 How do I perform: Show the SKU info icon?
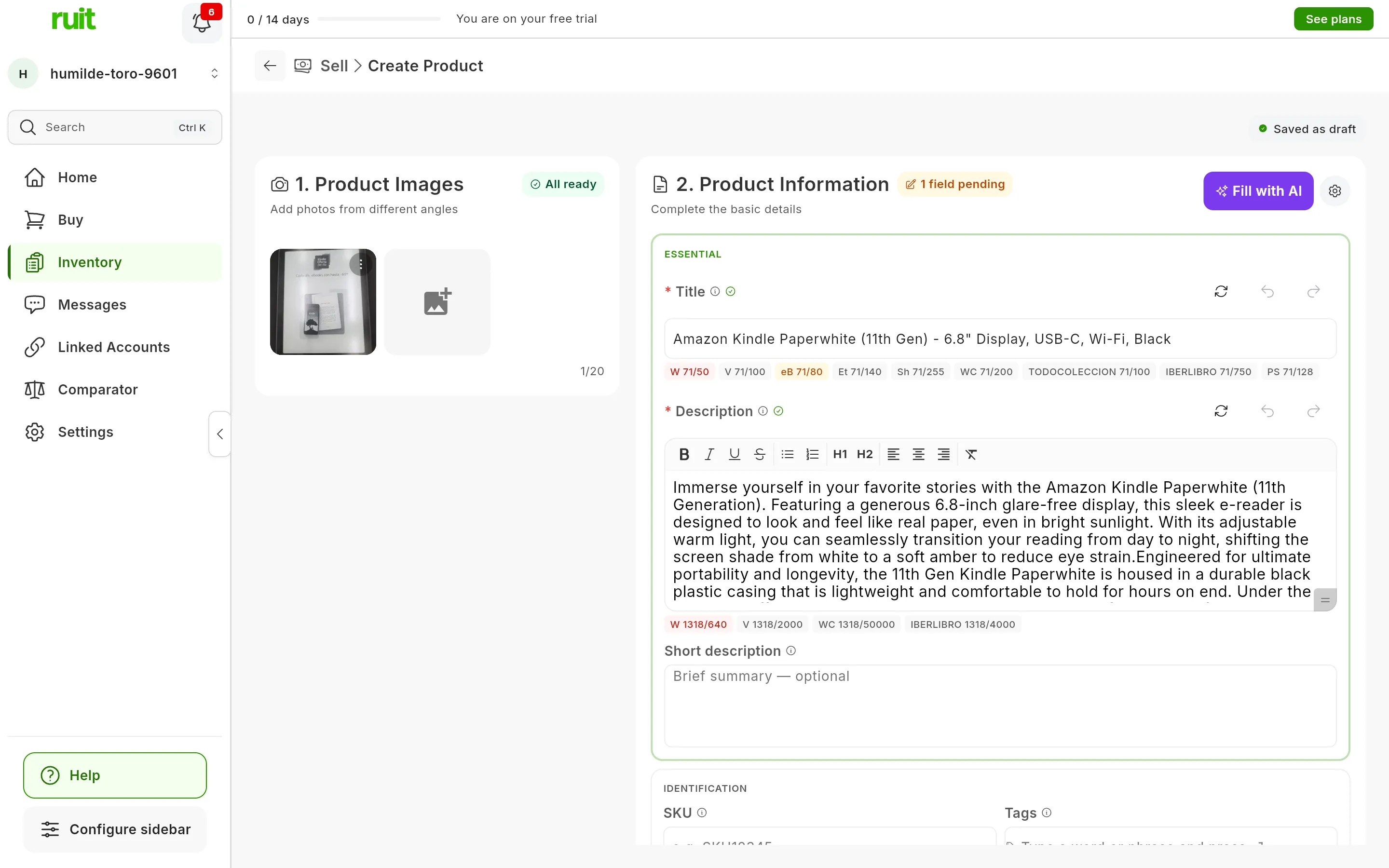click(x=701, y=813)
